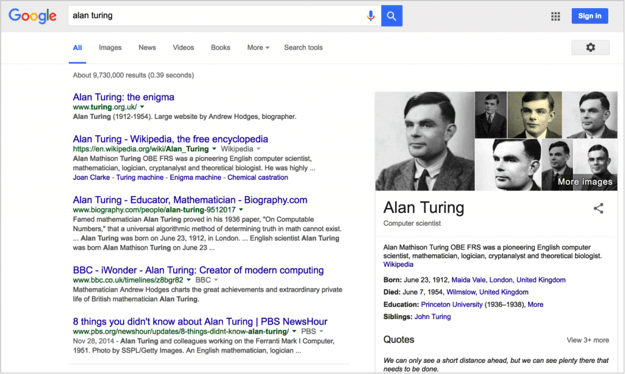Switch to Books tab

click(x=220, y=47)
